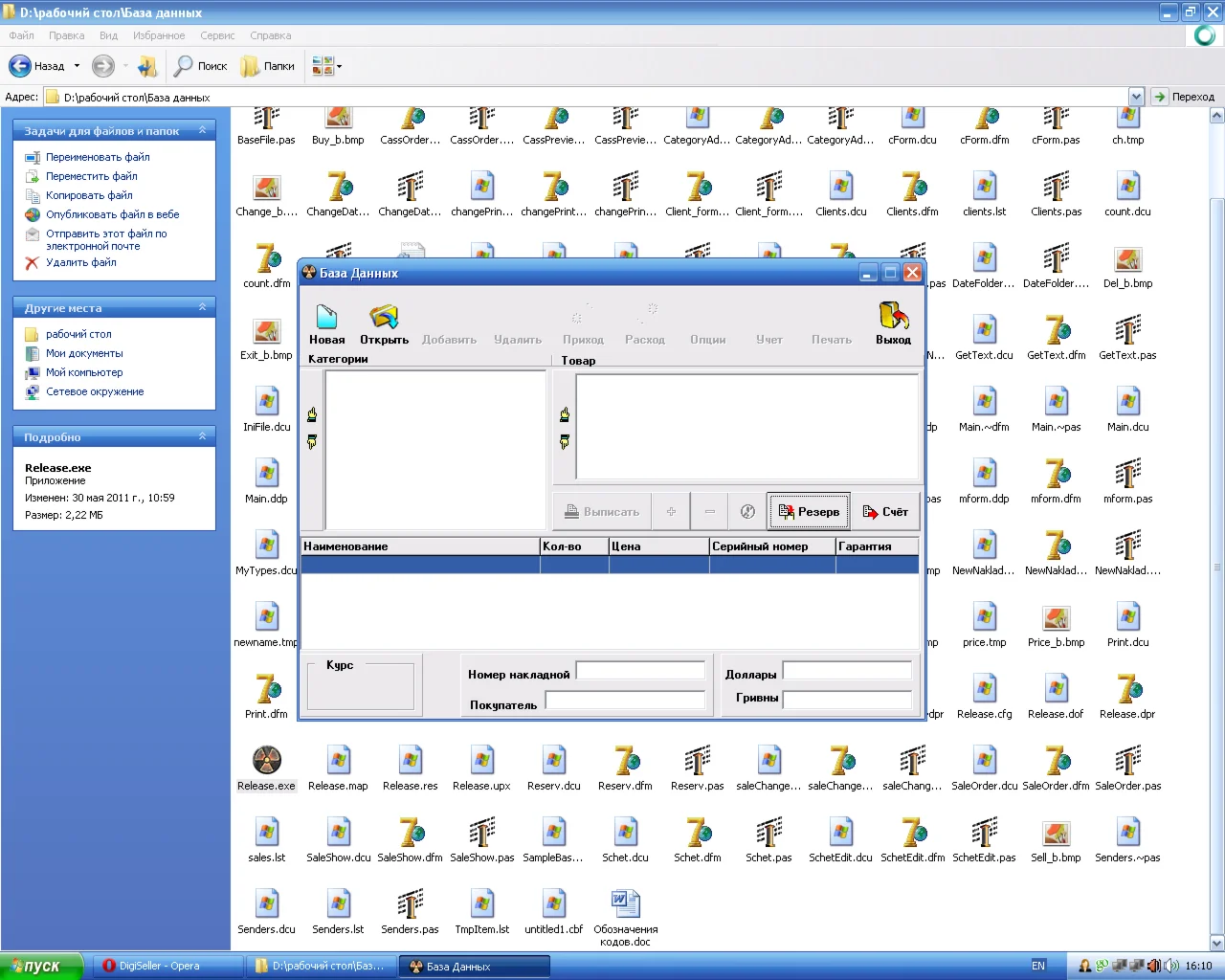The width and height of the screenshot is (1225, 980).
Task: Collapse the Подробно details panel
Action: 202,436
